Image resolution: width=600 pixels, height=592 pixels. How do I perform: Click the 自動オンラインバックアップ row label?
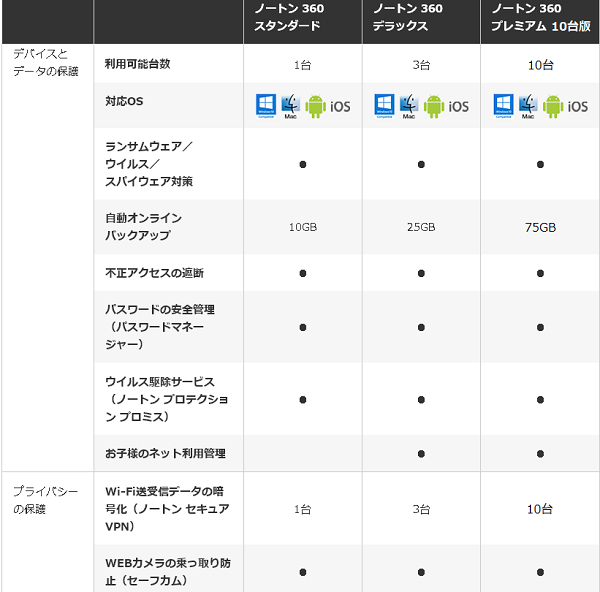[143, 227]
